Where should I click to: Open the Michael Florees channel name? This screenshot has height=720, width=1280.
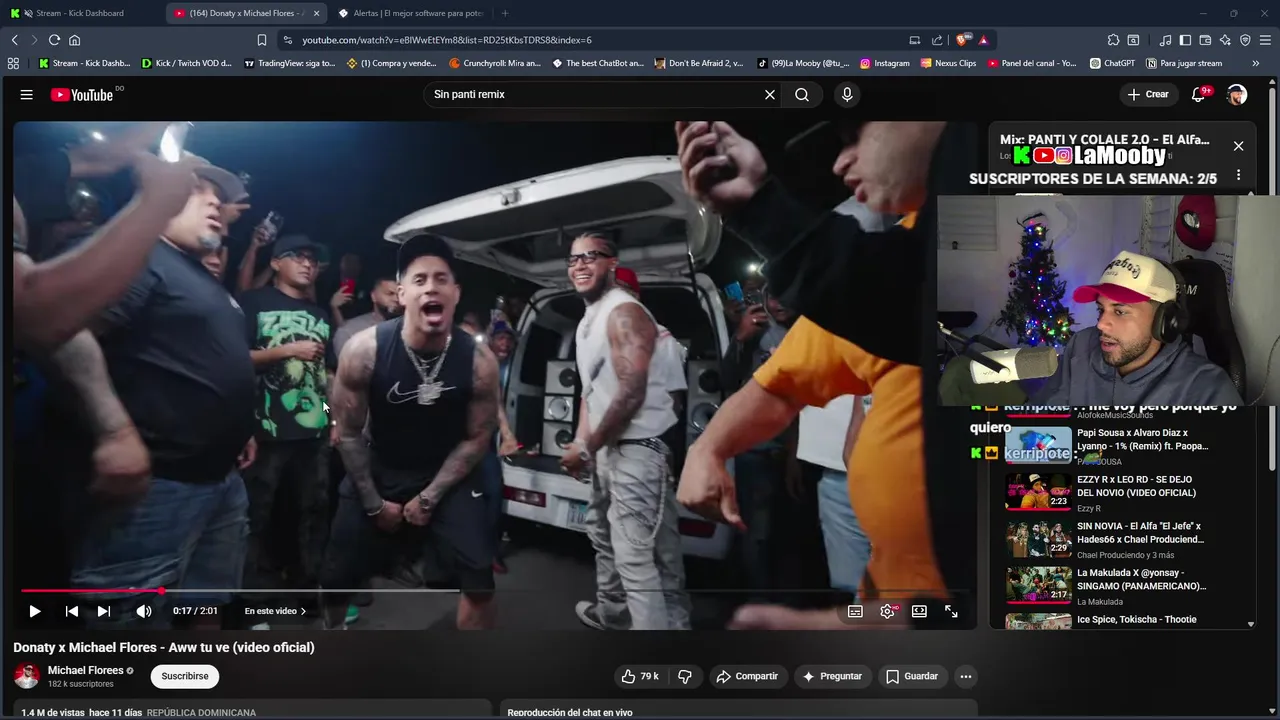click(85, 670)
